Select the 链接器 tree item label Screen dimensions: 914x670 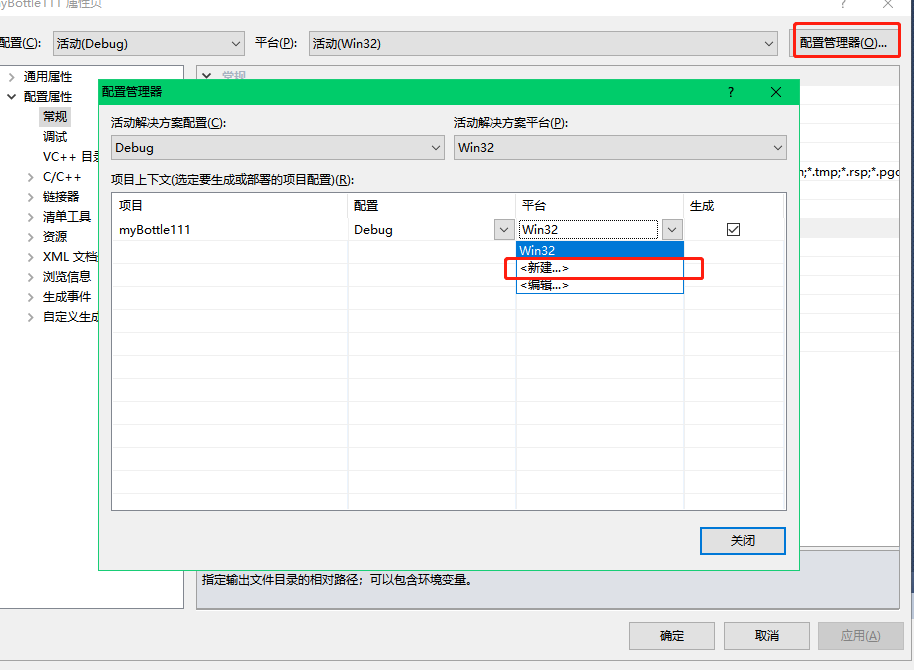[x=61, y=197]
